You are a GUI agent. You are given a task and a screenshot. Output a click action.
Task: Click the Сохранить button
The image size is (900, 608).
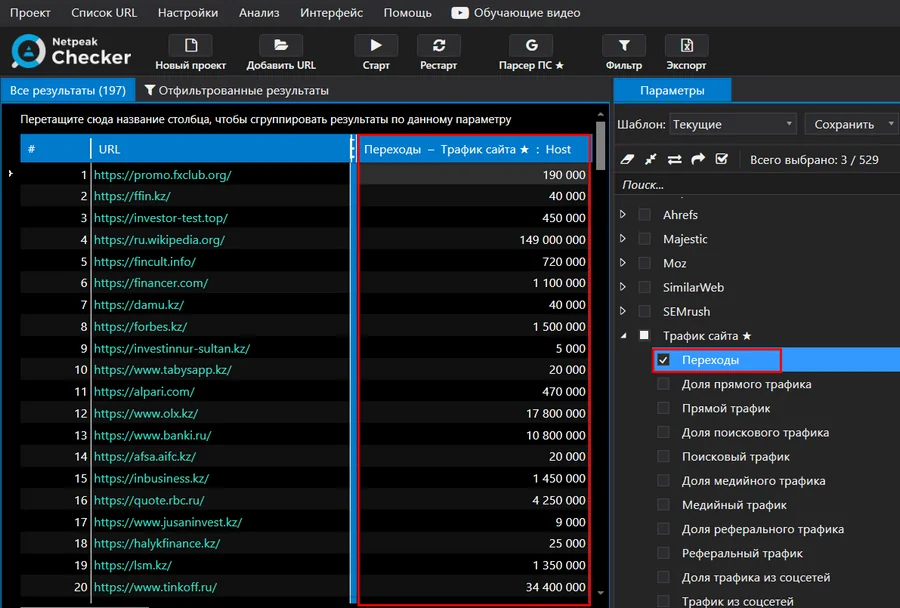844,124
